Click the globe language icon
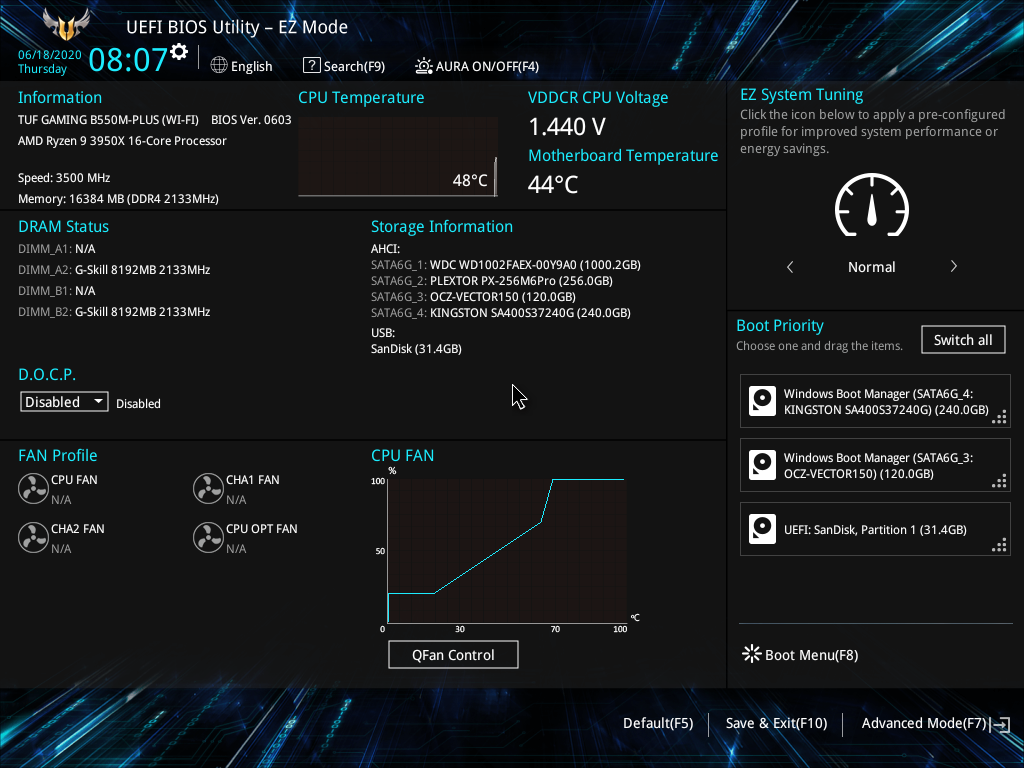Viewport: 1024px width, 768px height. coord(219,65)
